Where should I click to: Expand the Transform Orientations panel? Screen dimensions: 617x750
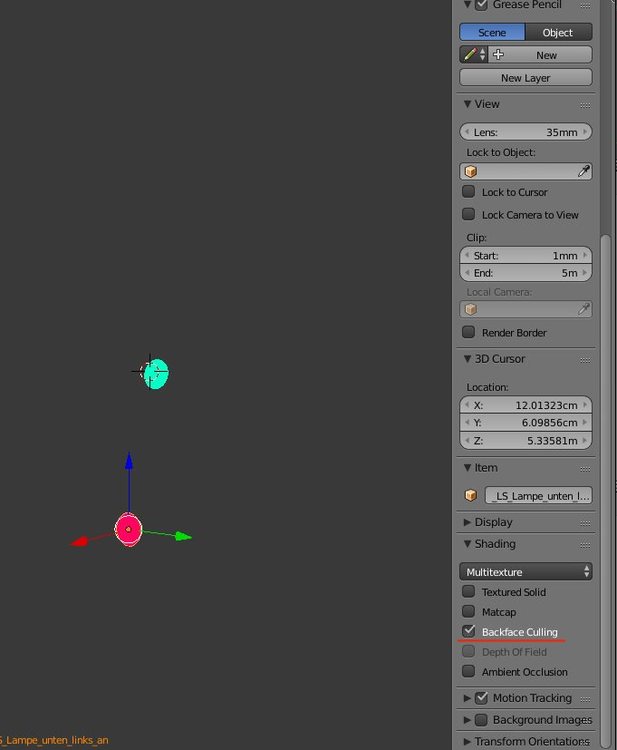point(467,741)
